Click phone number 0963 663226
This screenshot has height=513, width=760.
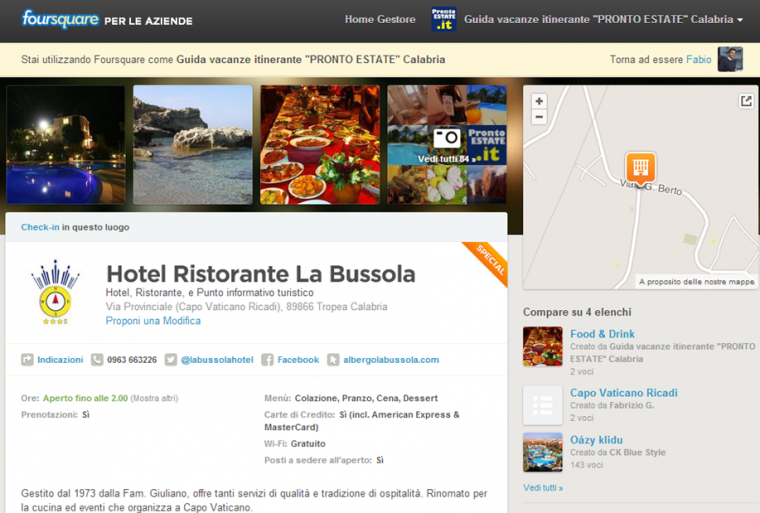tap(132, 360)
